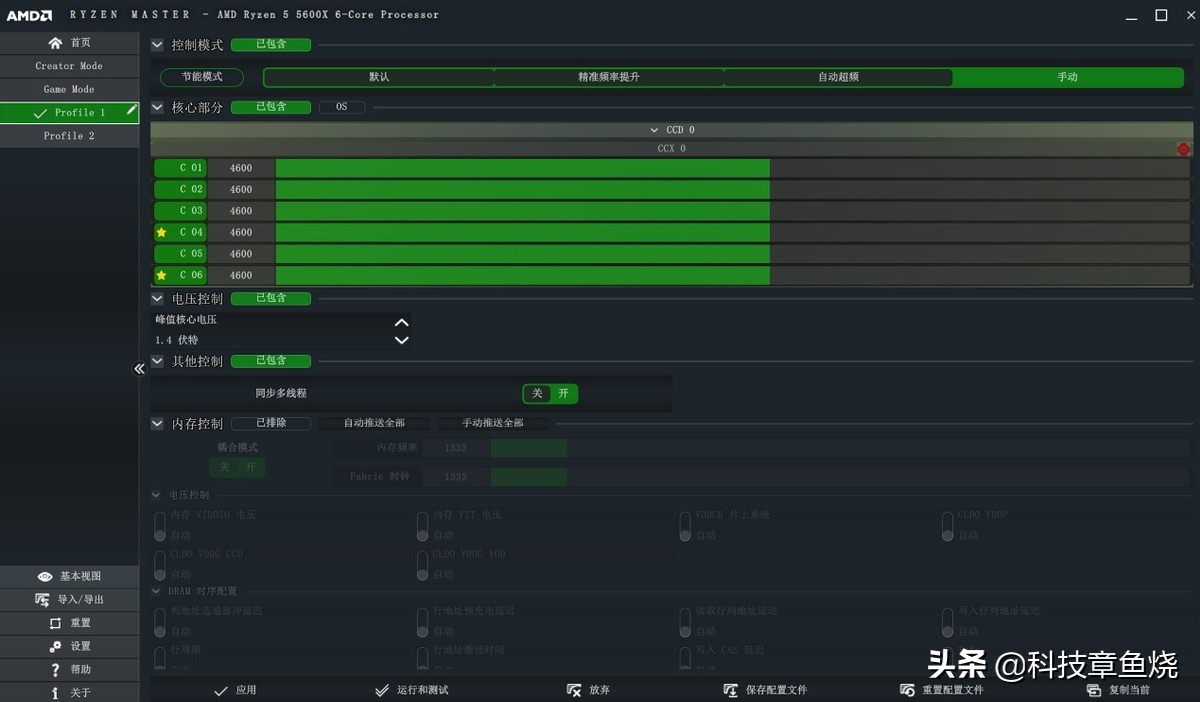Select Profile 2 in the sidebar
Viewport: 1200px width, 702px height.
[69, 135]
